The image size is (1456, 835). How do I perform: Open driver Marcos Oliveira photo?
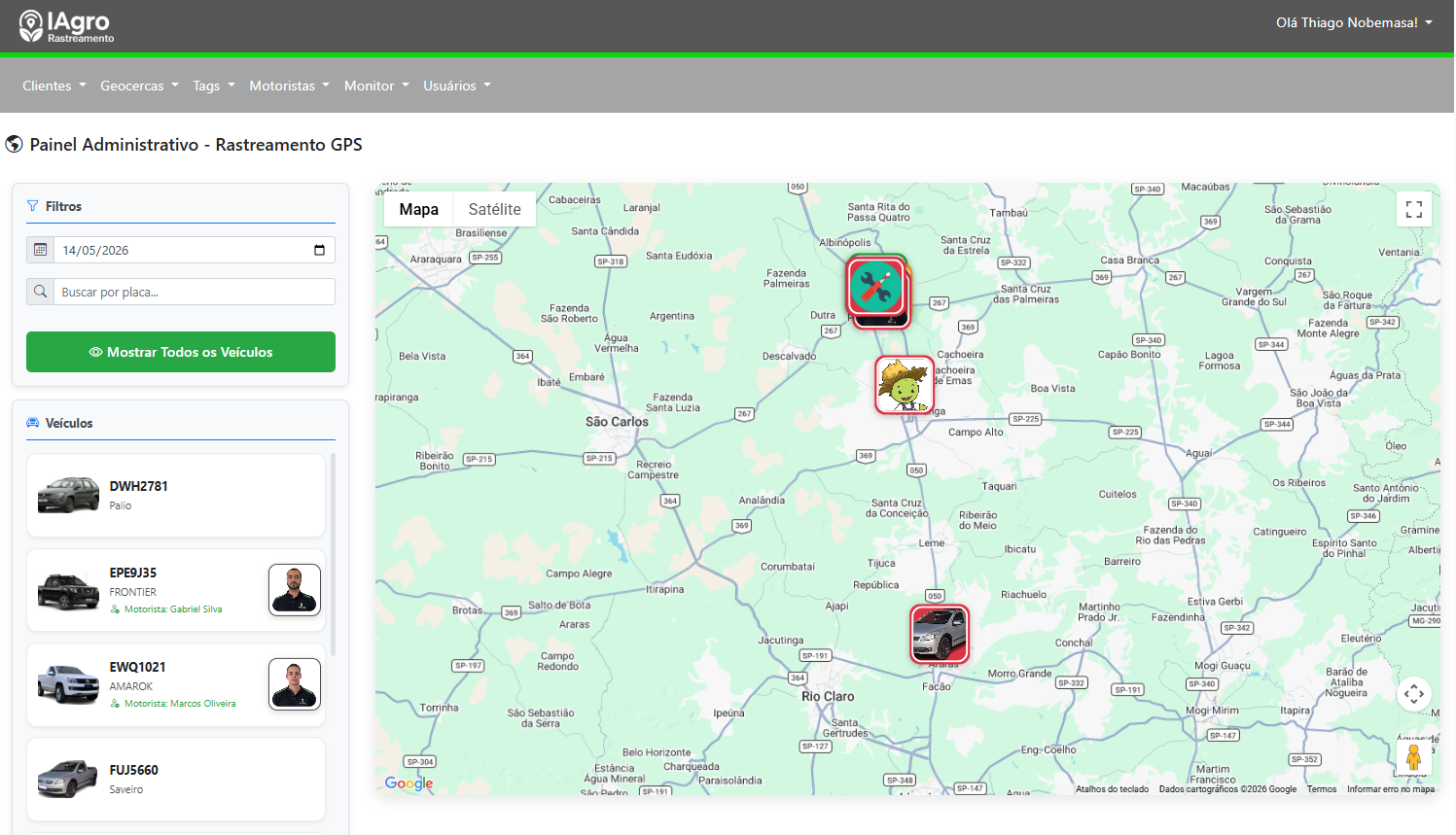click(295, 684)
